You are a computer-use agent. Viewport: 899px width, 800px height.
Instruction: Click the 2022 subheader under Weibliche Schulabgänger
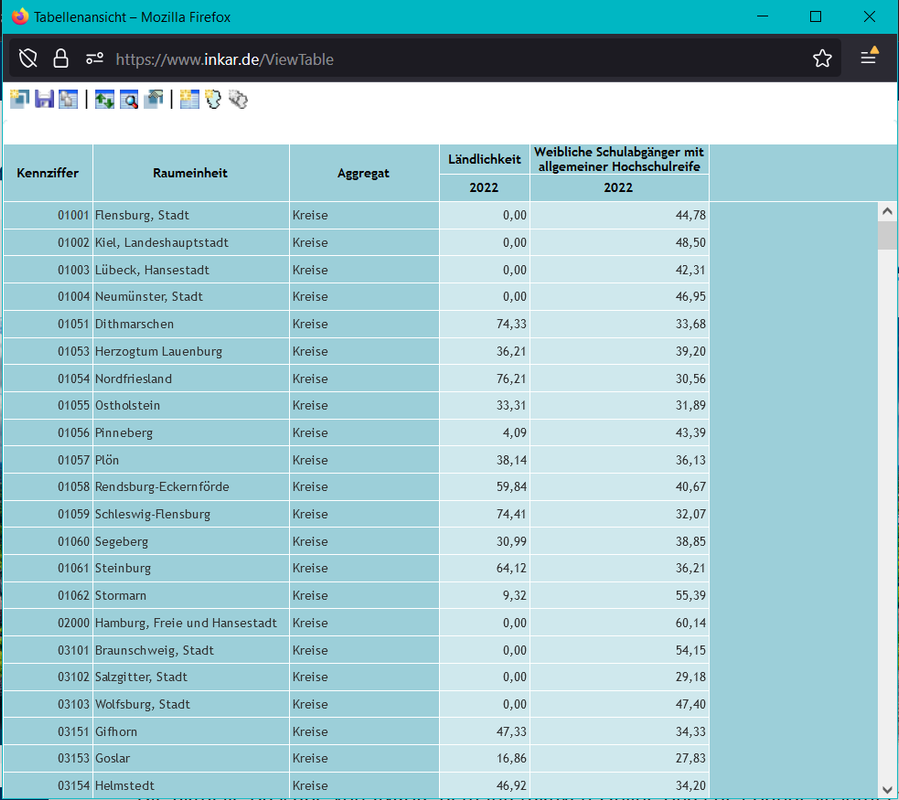tap(619, 188)
